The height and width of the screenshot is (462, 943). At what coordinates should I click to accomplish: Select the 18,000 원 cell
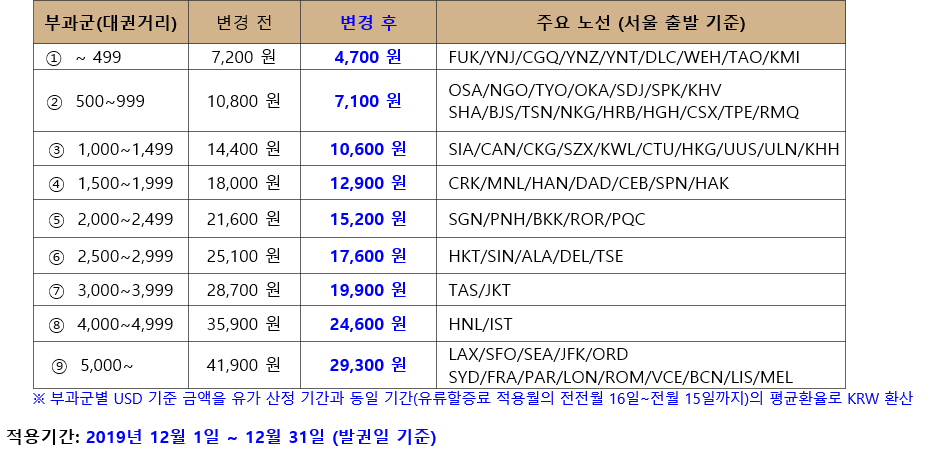[x=244, y=183]
